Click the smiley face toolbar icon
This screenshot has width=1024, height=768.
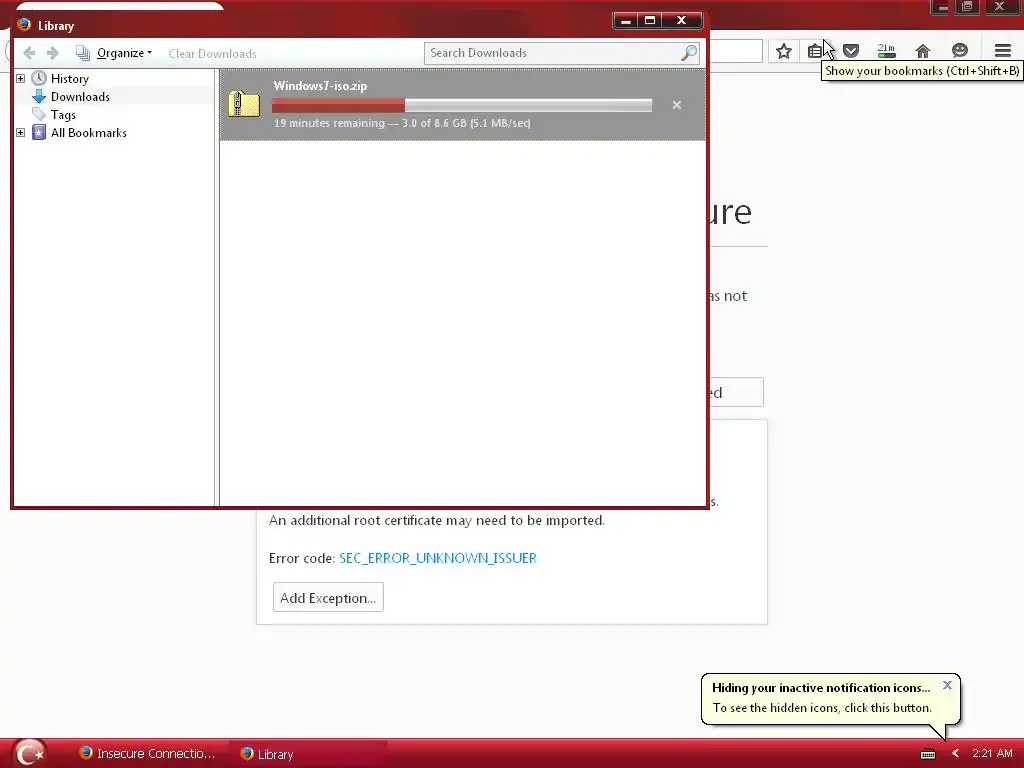(x=959, y=51)
